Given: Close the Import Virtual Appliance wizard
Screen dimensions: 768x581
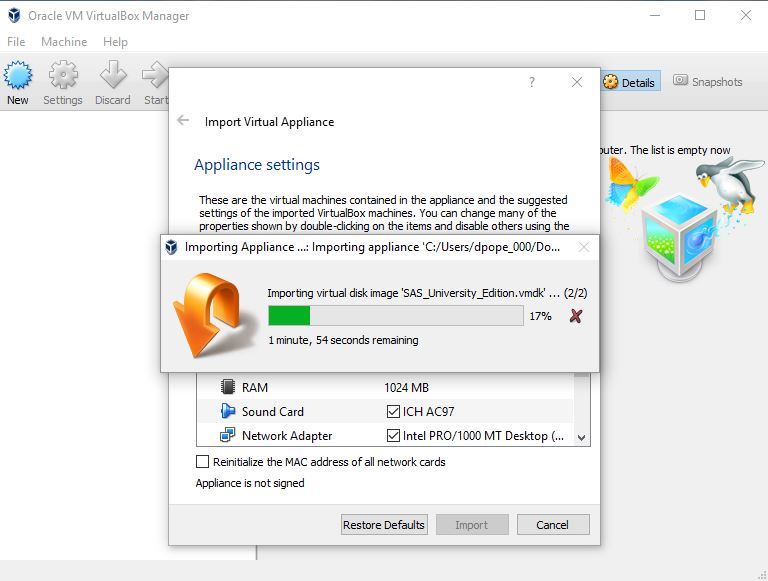Looking at the screenshot, I should coord(577,82).
